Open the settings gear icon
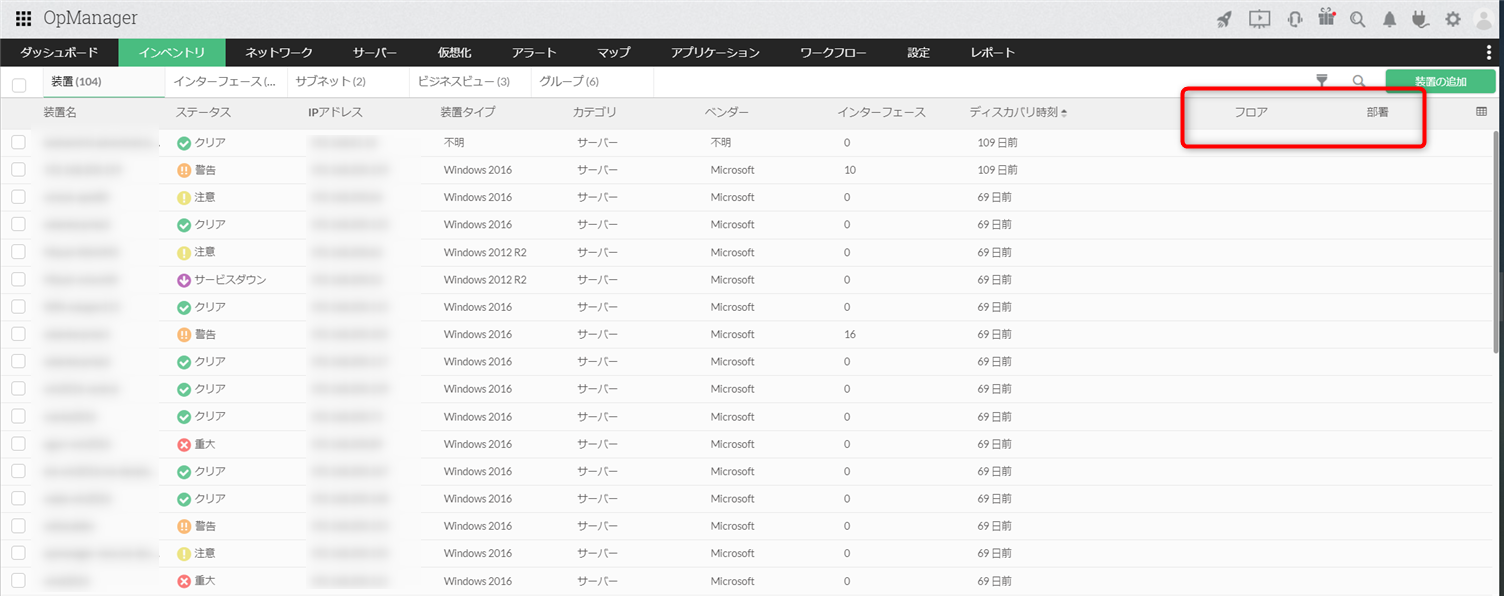 tap(1453, 19)
